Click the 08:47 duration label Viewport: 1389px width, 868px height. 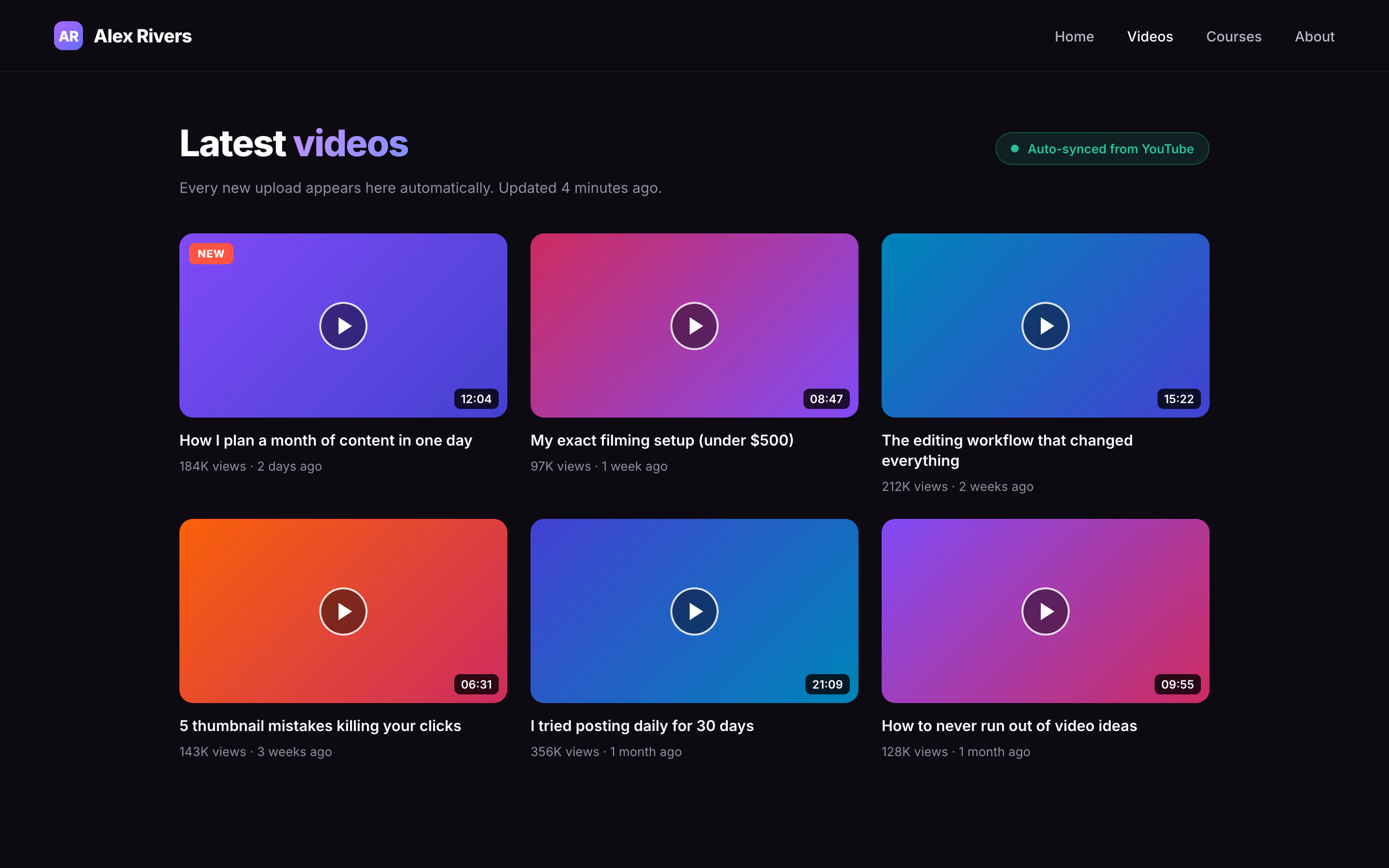826,399
